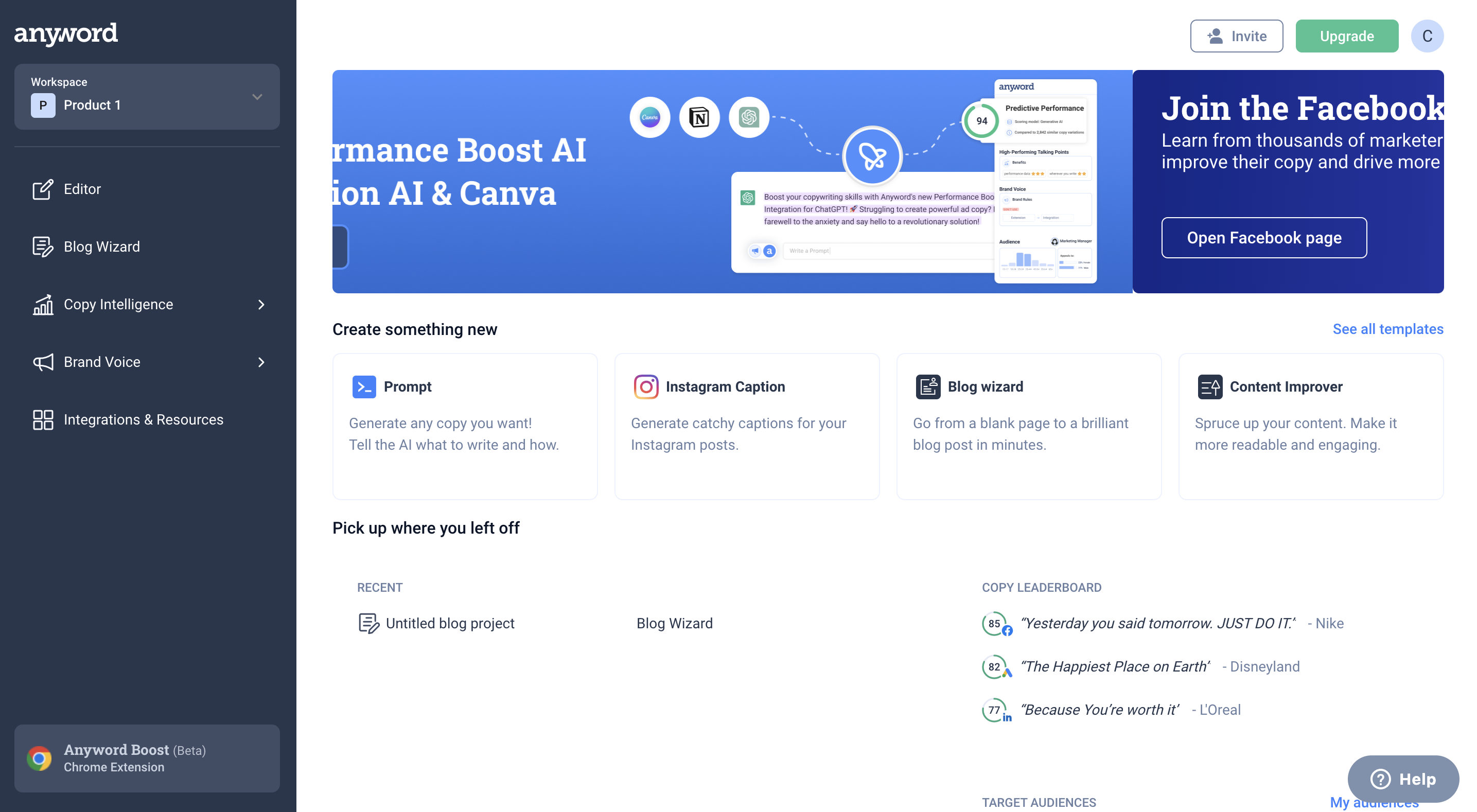1477x812 pixels.
Task: Open Copy Intelligence from the sidebar
Action: point(117,304)
